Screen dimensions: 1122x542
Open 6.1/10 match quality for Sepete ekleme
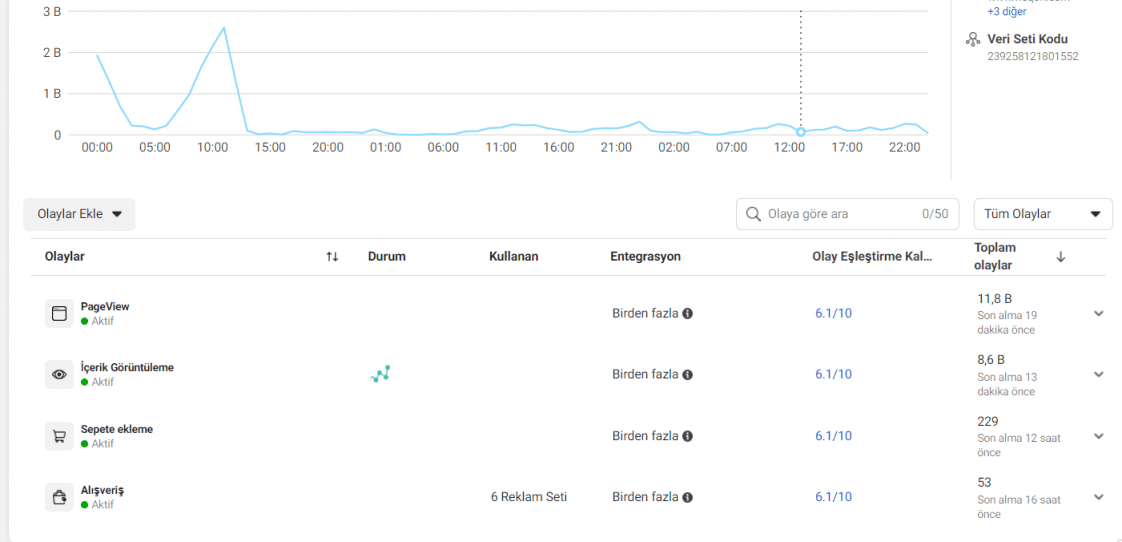click(x=834, y=435)
